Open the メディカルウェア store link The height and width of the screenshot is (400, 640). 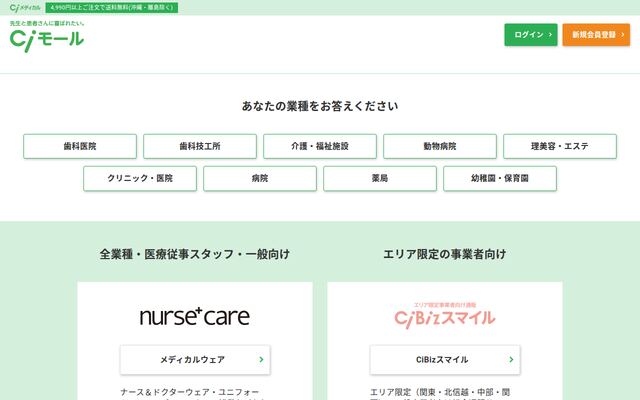pyautogui.click(x=195, y=360)
